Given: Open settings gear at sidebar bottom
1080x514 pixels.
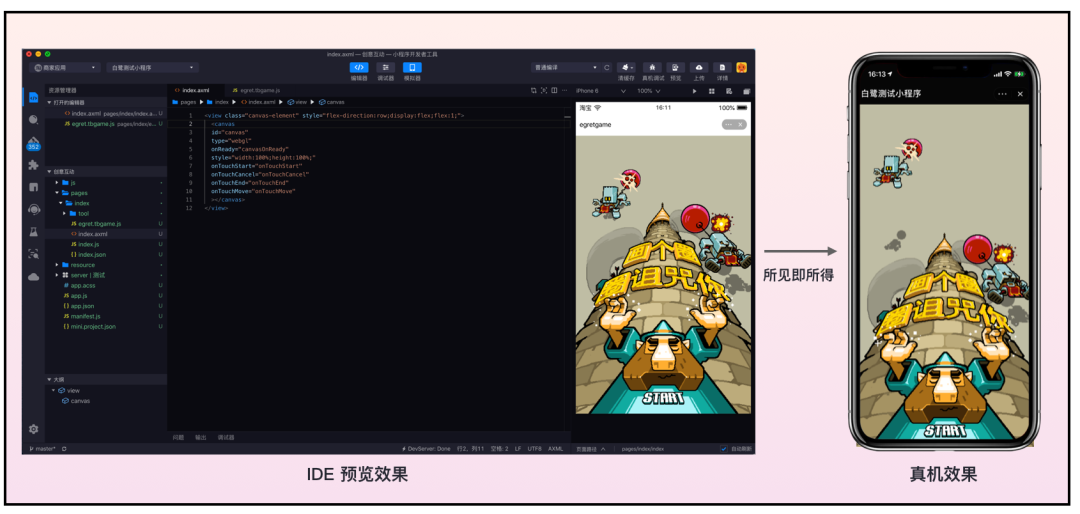Looking at the screenshot, I should pyautogui.click(x=33, y=429).
